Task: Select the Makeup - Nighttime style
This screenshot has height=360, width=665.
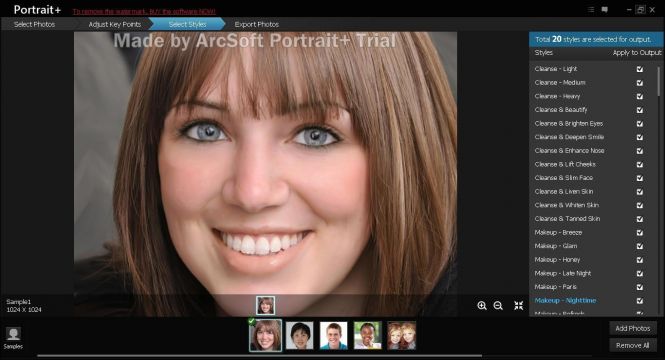Action: coord(565,300)
